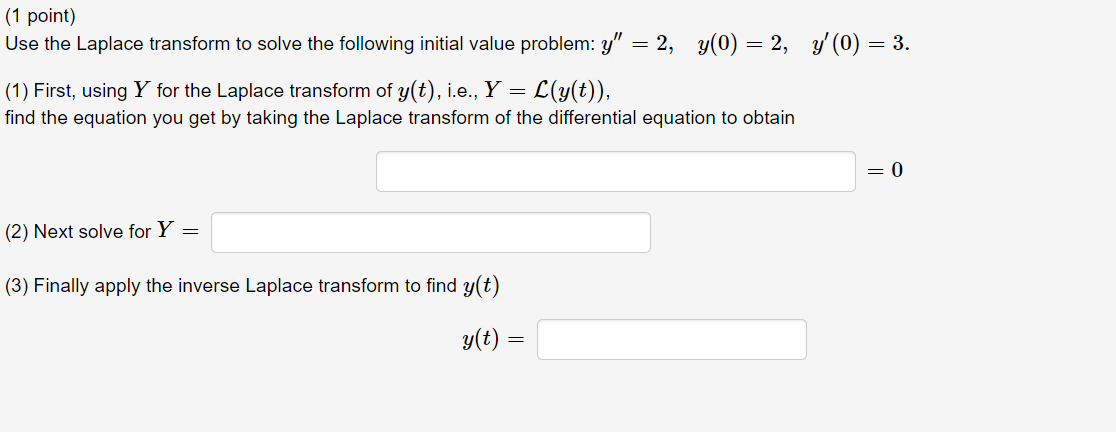The height and width of the screenshot is (432, 1116).
Task: Click the y(0) = 2 initial condition
Action: point(743,44)
